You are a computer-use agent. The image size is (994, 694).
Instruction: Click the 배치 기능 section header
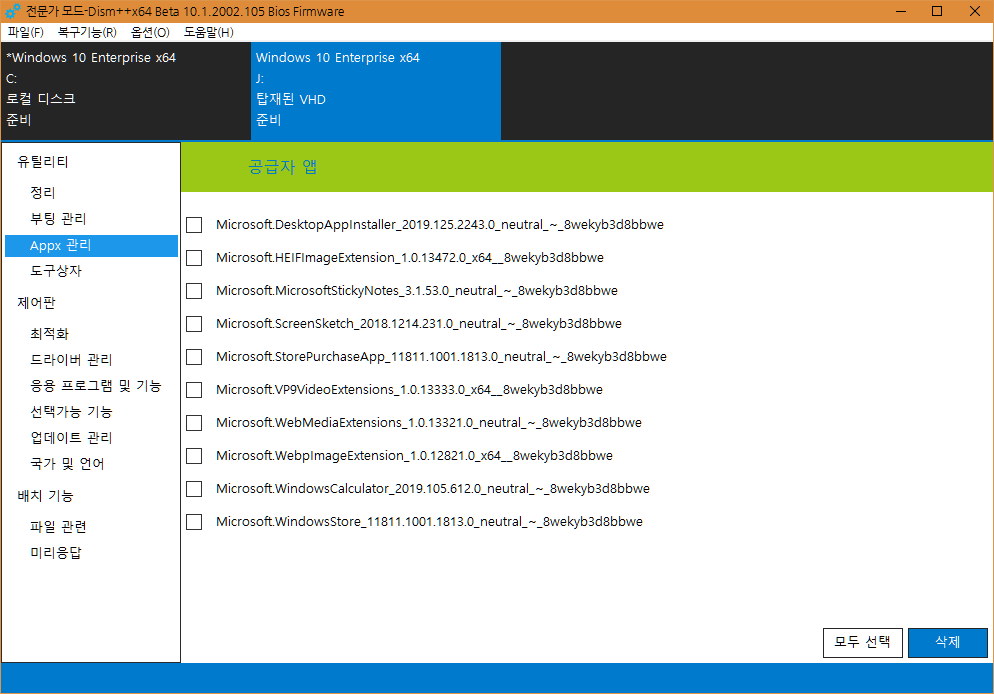tap(45, 496)
